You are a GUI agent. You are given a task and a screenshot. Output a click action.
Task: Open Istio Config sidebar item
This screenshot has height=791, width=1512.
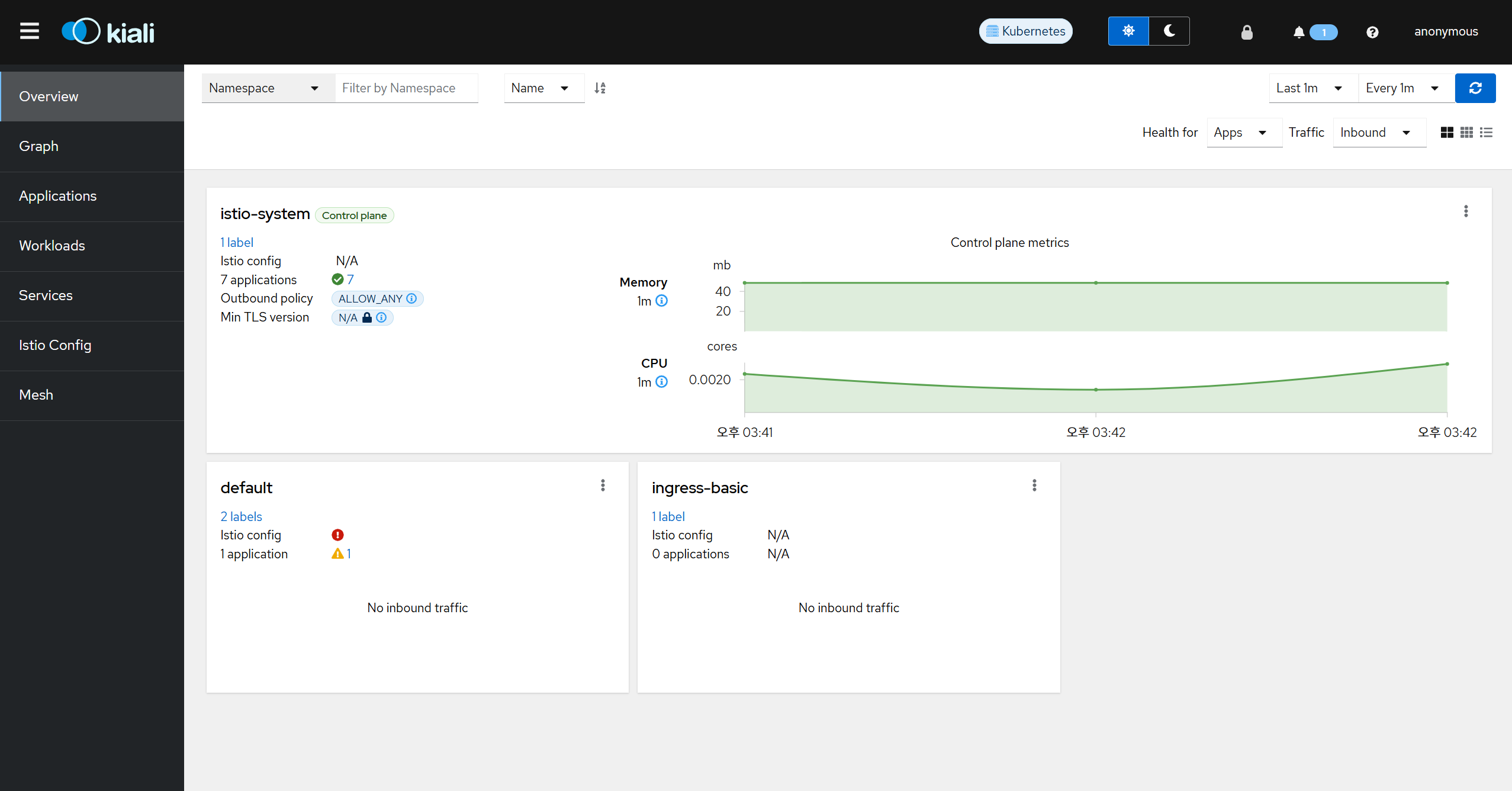point(55,345)
